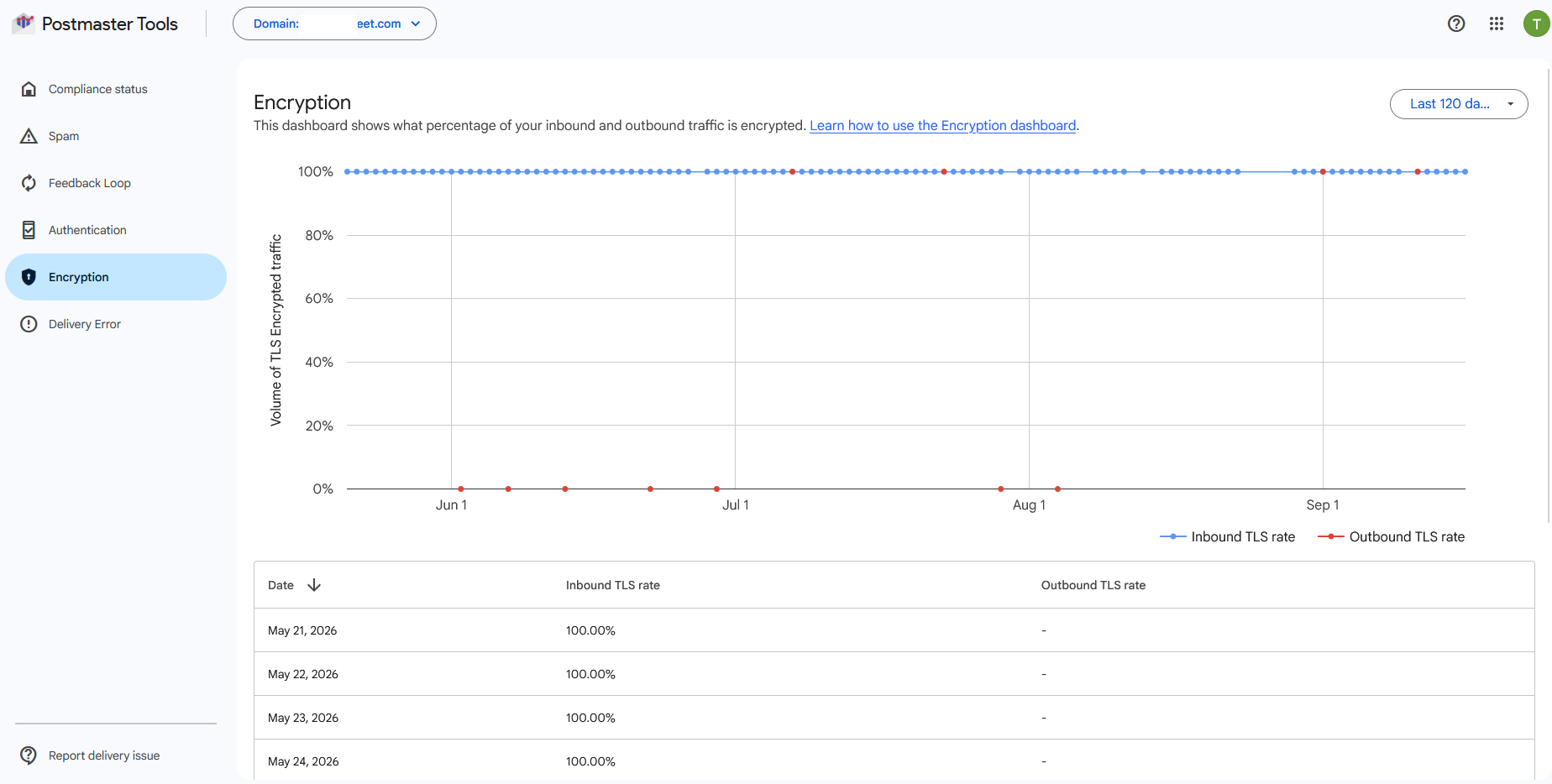Click the Encryption page heading
The height and width of the screenshot is (784, 1552).
pyautogui.click(x=302, y=102)
